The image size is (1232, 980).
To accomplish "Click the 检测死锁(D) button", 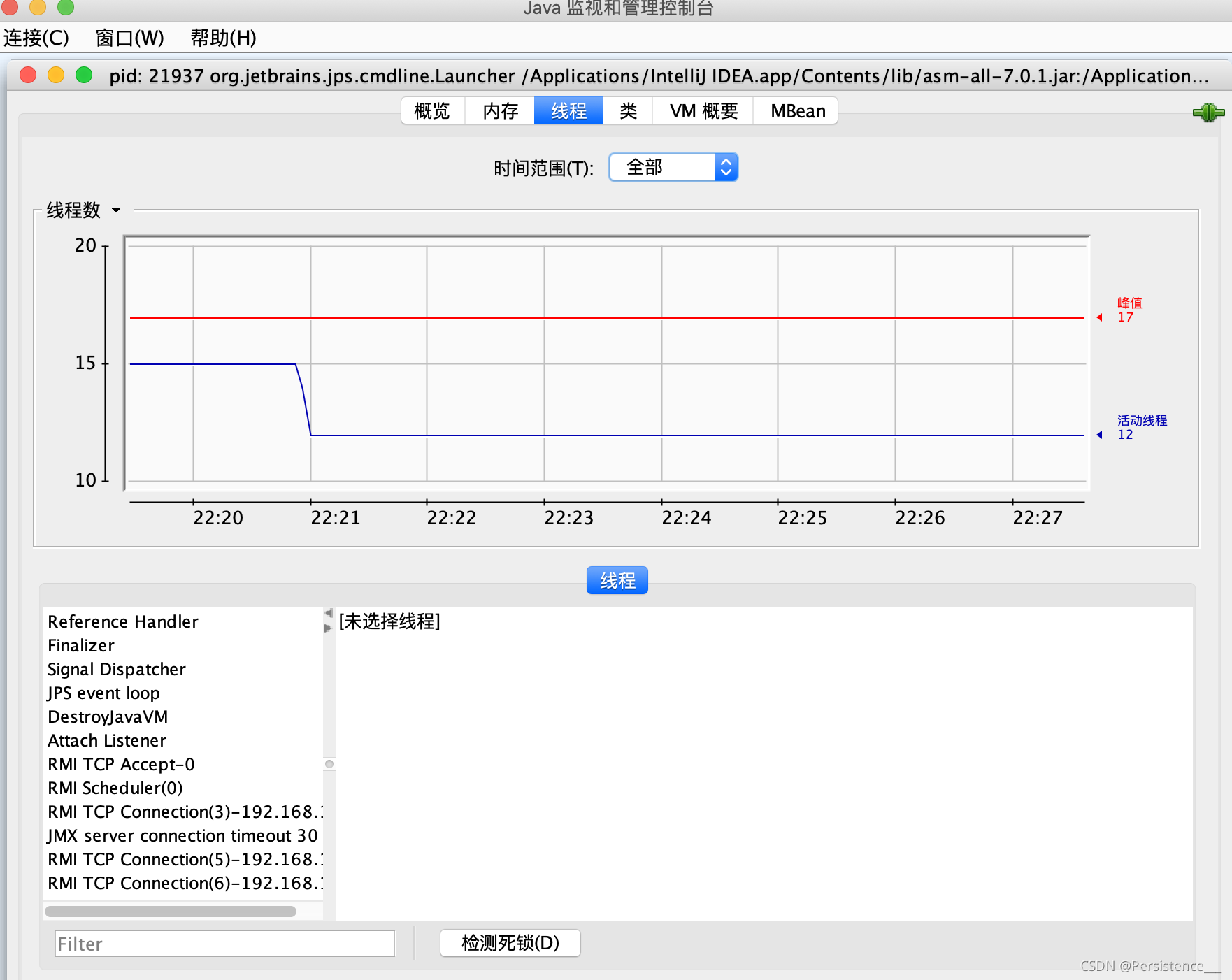I will [x=510, y=943].
